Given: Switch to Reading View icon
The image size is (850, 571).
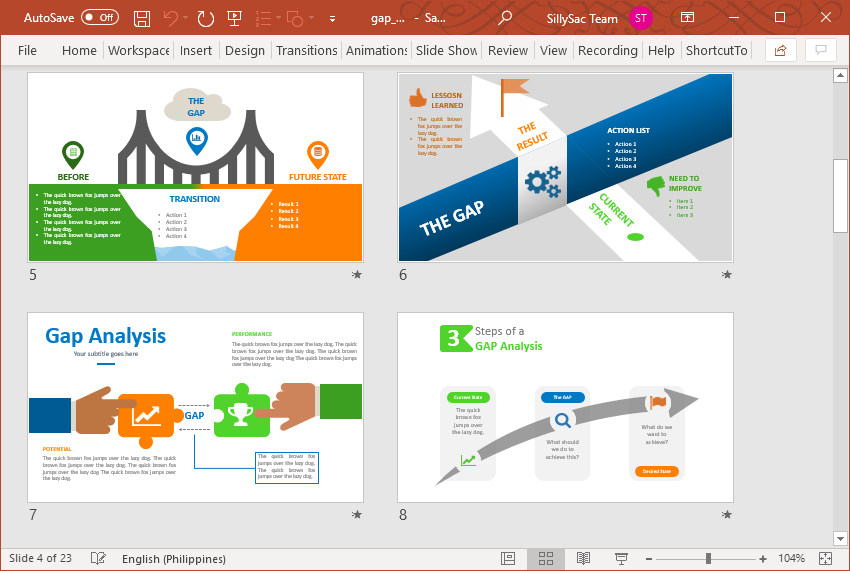Looking at the screenshot, I should [x=584, y=558].
